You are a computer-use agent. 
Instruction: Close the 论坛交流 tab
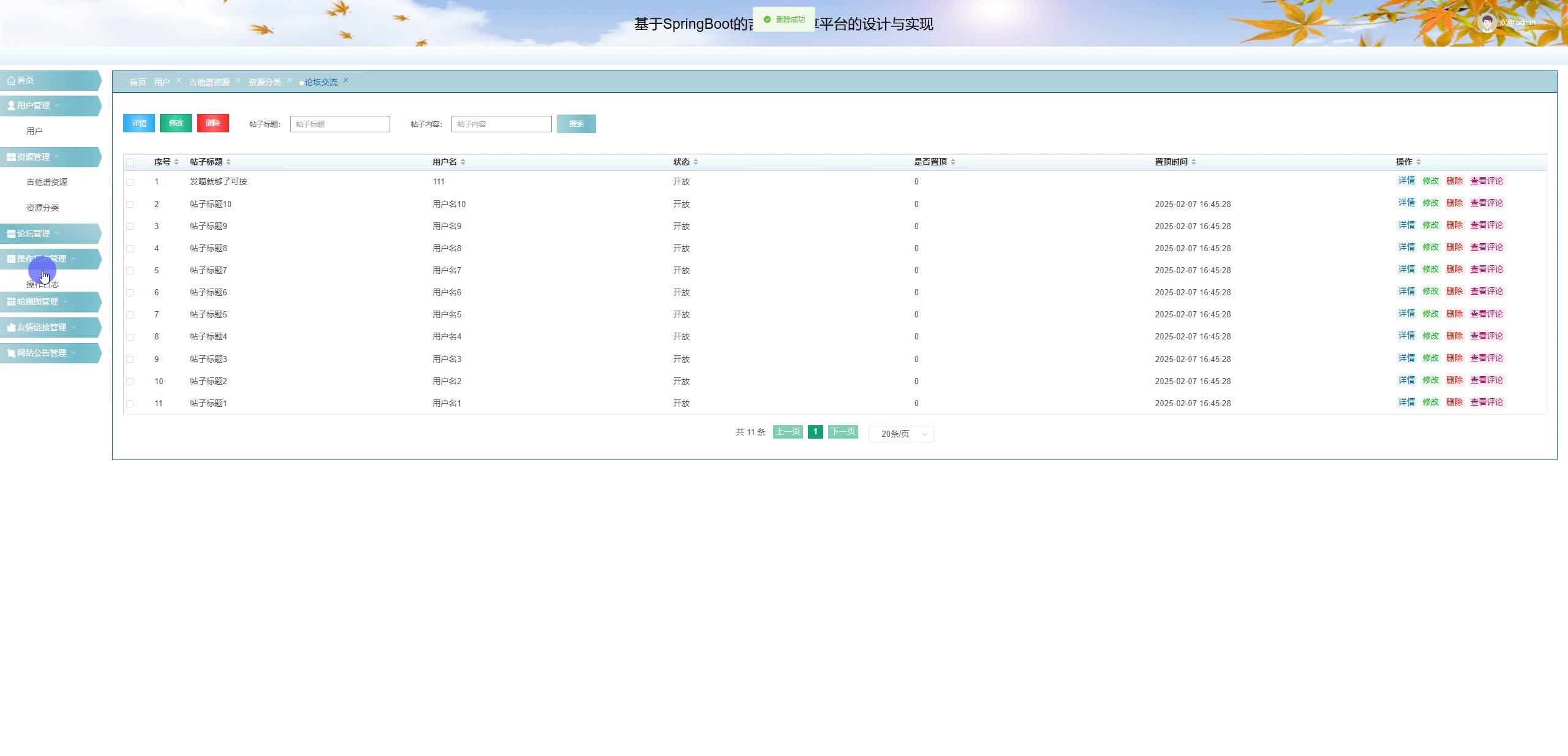coord(345,80)
